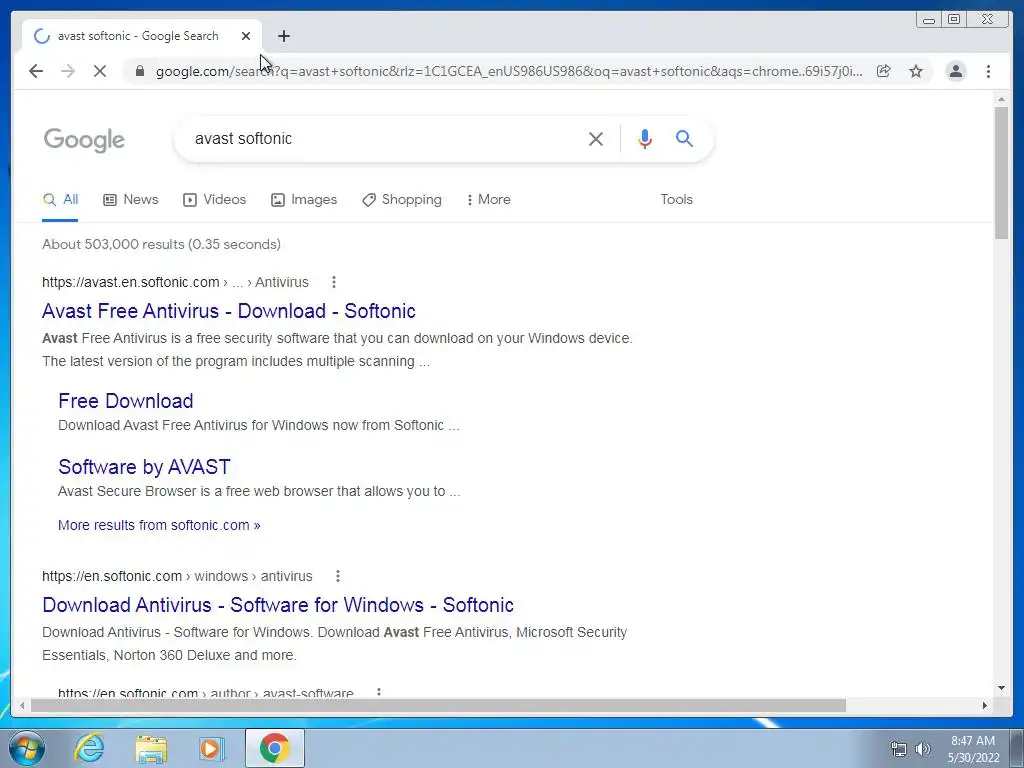Open Windows Media Player from taskbar
Screen dimensions: 1024x768
click(x=212, y=749)
